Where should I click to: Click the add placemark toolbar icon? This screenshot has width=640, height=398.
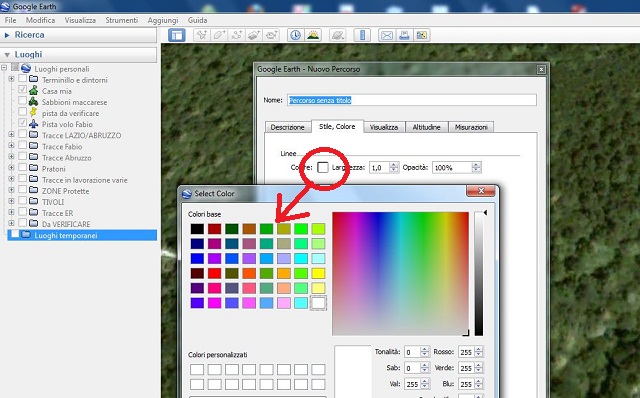(x=202, y=35)
